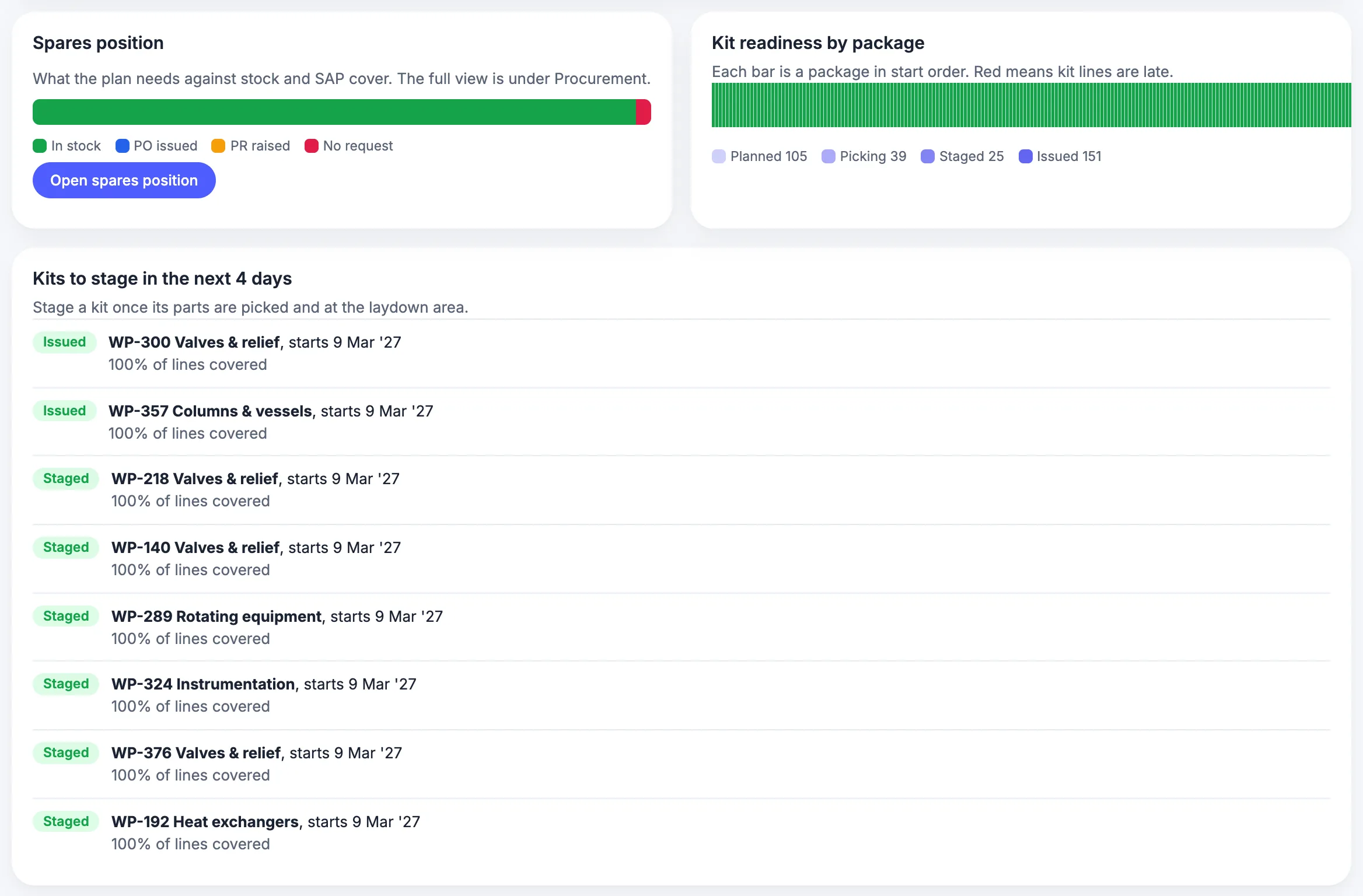Viewport: 1363px width, 896px height.
Task: Click the Staged badge on WP-289
Action: pyautogui.click(x=66, y=616)
